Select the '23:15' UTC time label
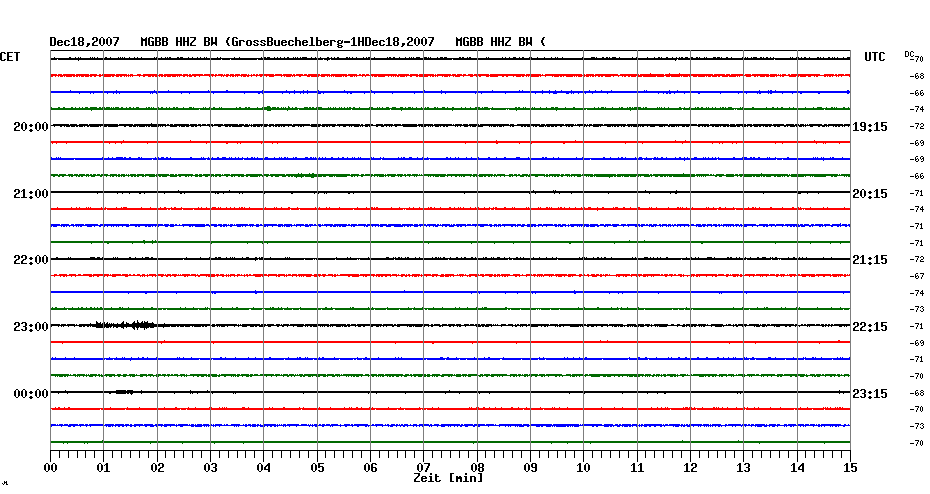This screenshot has width=930, height=494. [870, 394]
